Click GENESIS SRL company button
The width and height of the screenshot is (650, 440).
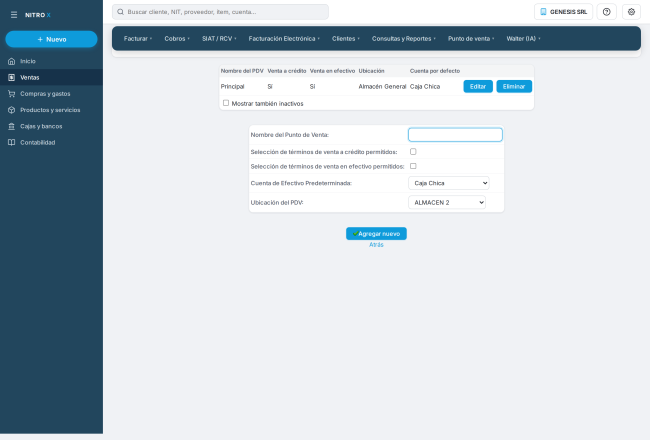[563, 12]
